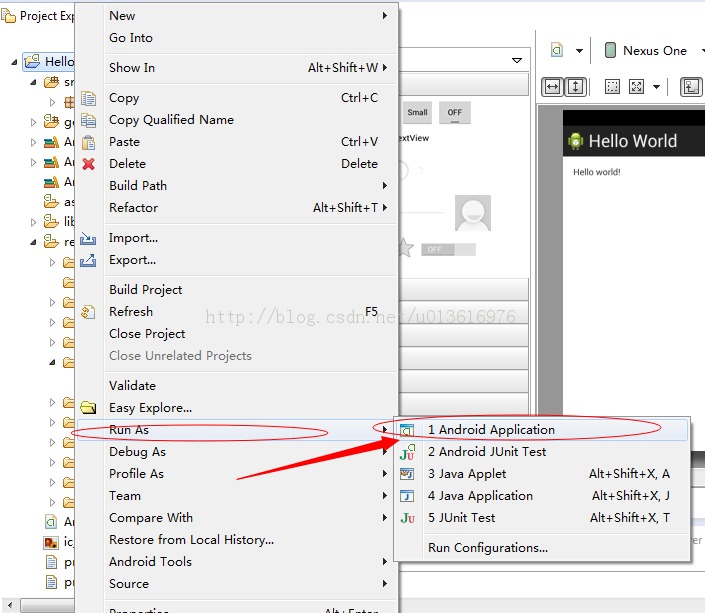Image resolution: width=705 pixels, height=613 pixels.
Task: Open the Build Path submenu
Action: pos(237,186)
